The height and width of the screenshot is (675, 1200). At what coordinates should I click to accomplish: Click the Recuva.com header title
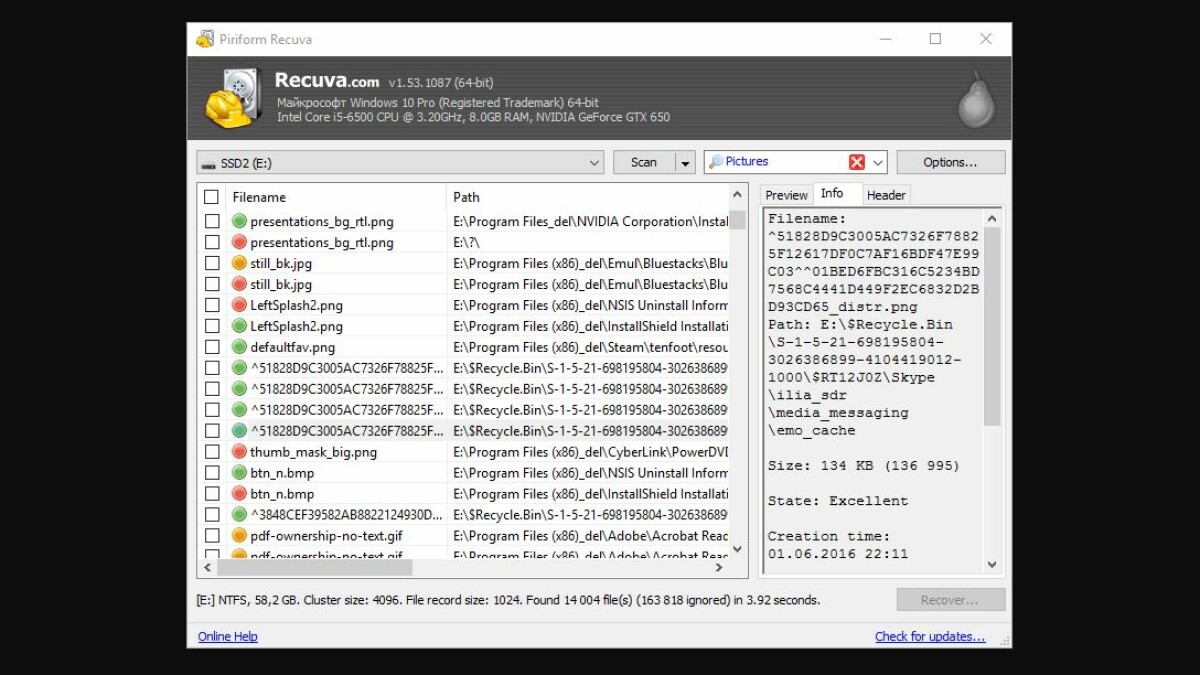(x=327, y=81)
